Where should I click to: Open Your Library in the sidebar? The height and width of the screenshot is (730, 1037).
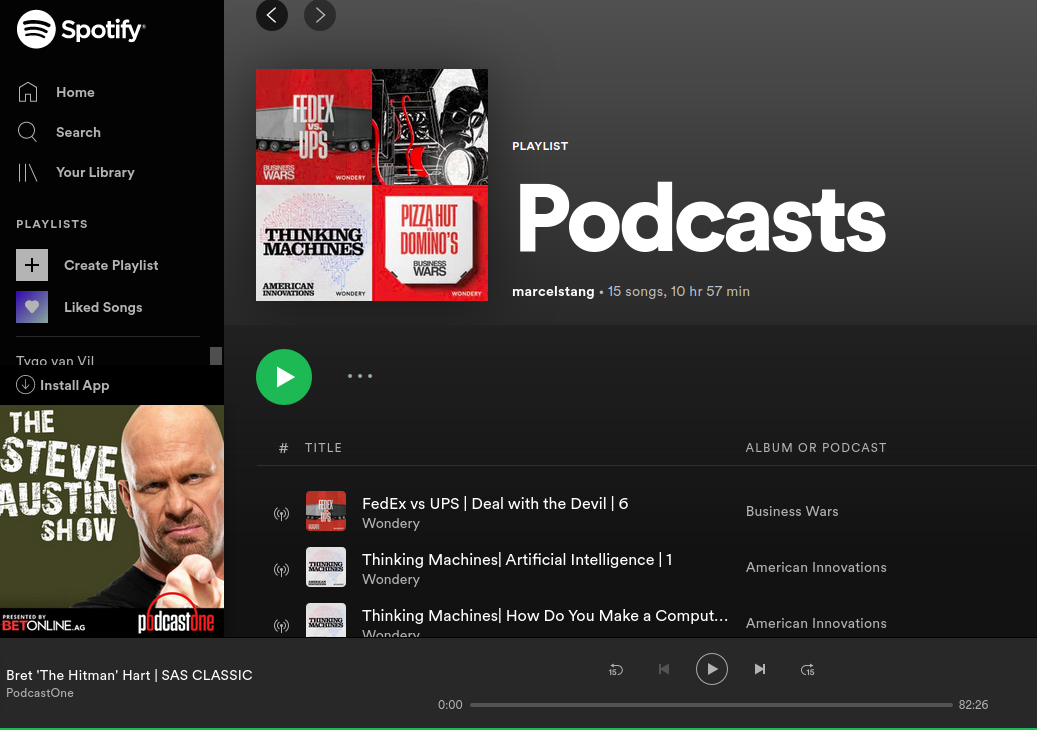[95, 172]
